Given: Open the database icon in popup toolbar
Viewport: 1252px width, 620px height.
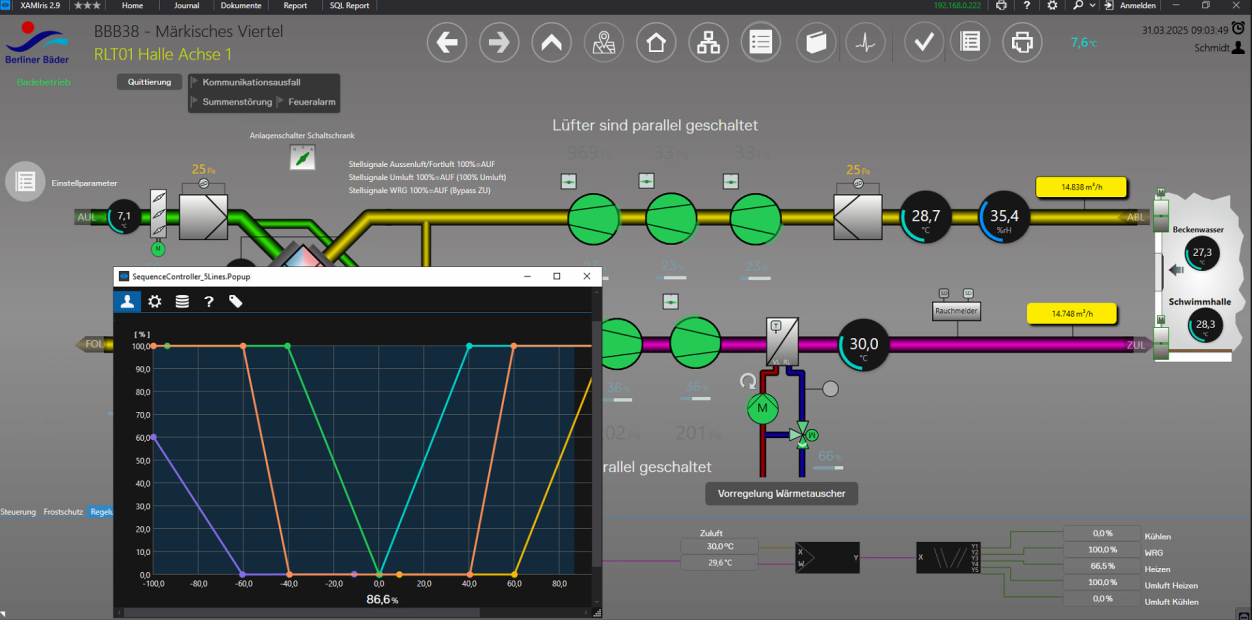Looking at the screenshot, I should point(182,301).
